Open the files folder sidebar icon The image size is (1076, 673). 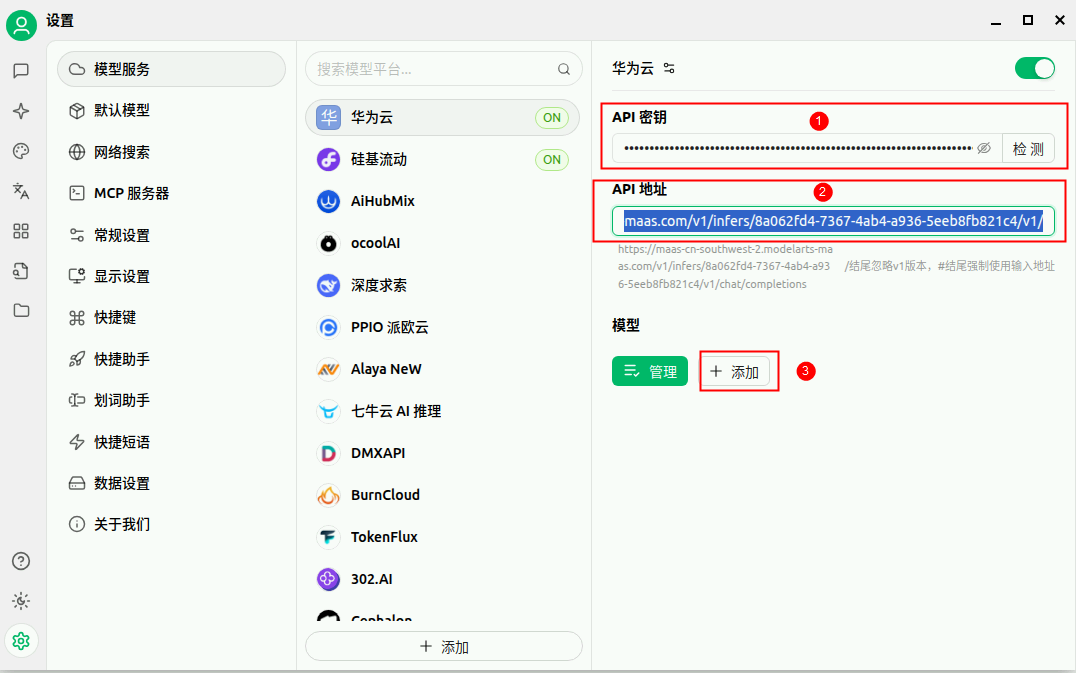coord(21,311)
